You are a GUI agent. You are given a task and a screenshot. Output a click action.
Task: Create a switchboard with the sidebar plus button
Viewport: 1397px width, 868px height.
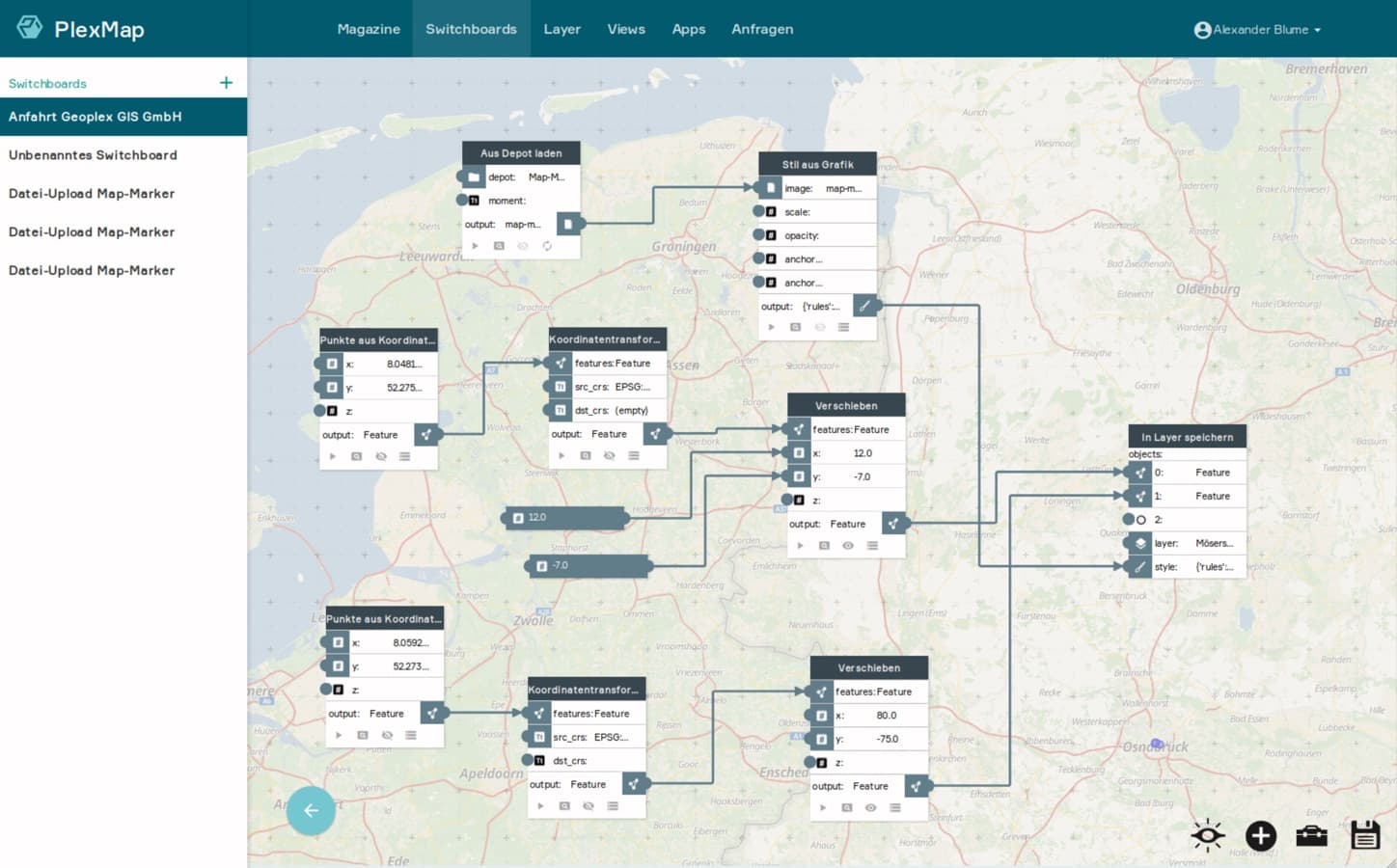point(226,83)
